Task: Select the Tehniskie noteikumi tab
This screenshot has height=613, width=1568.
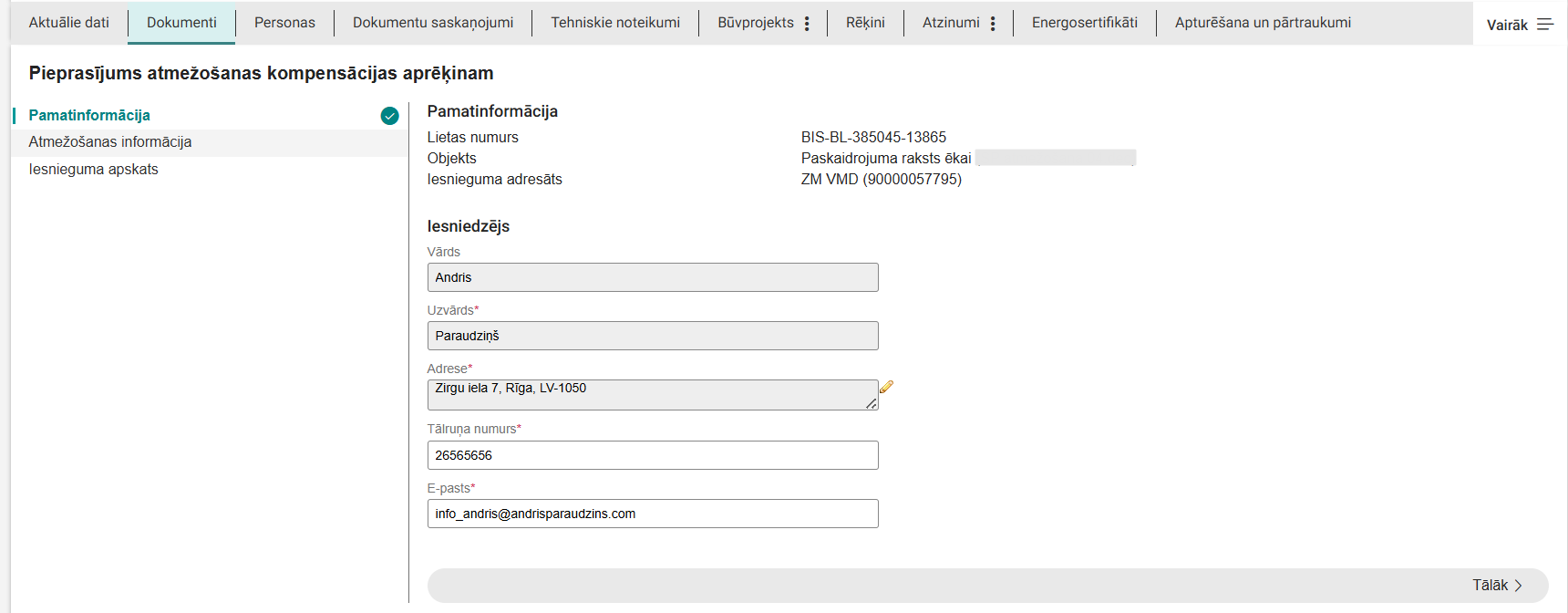Action: coord(615,23)
